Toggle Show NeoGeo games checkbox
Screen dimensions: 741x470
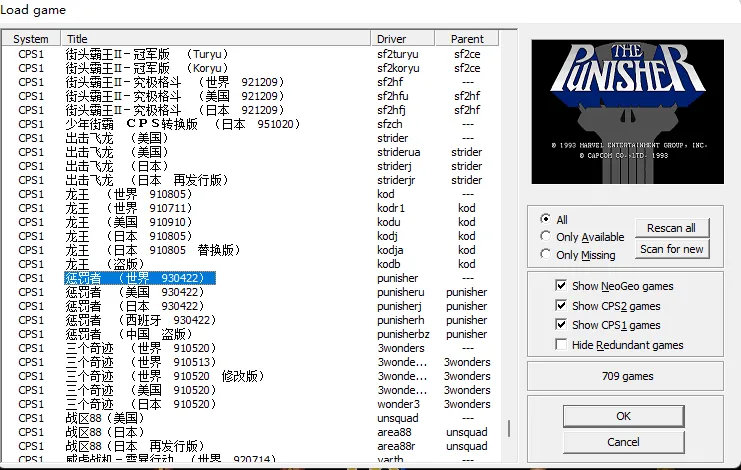point(561,286)
